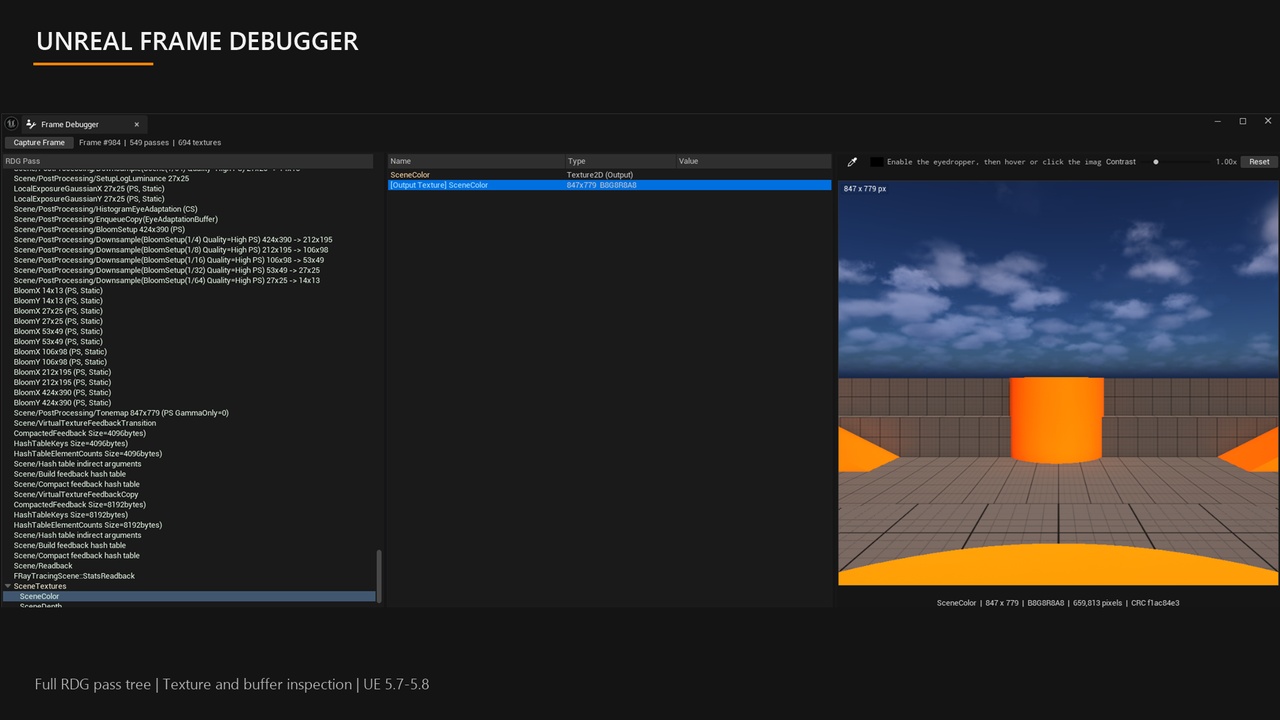
Task: Reset the contrast with Reset button
Action: click(1259, 162)
